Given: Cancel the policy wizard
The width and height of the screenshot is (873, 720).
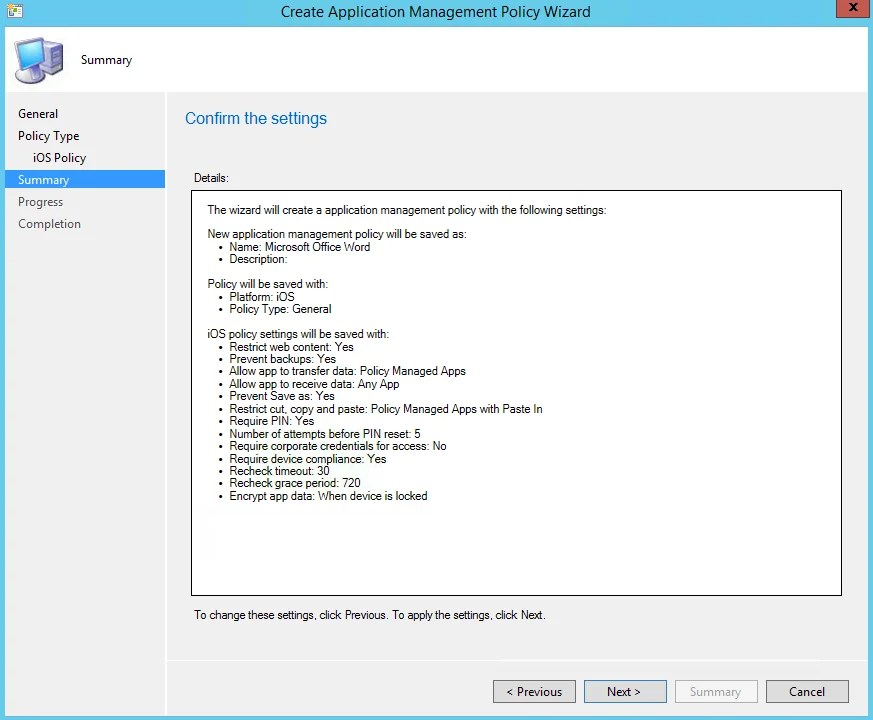Looking at the screenshot, I should click(x=807, y=692).
